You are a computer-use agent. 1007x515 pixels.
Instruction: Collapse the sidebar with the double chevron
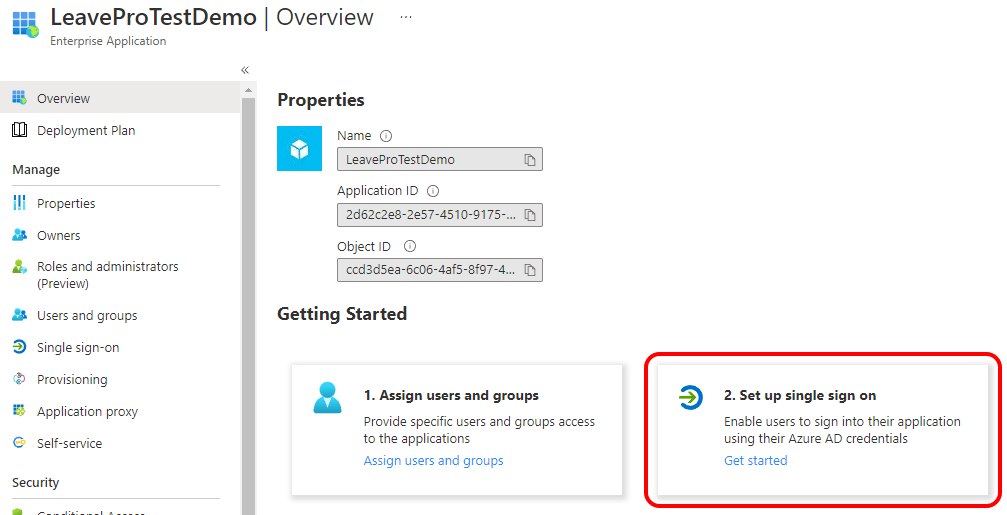click(x=245, y=70)
